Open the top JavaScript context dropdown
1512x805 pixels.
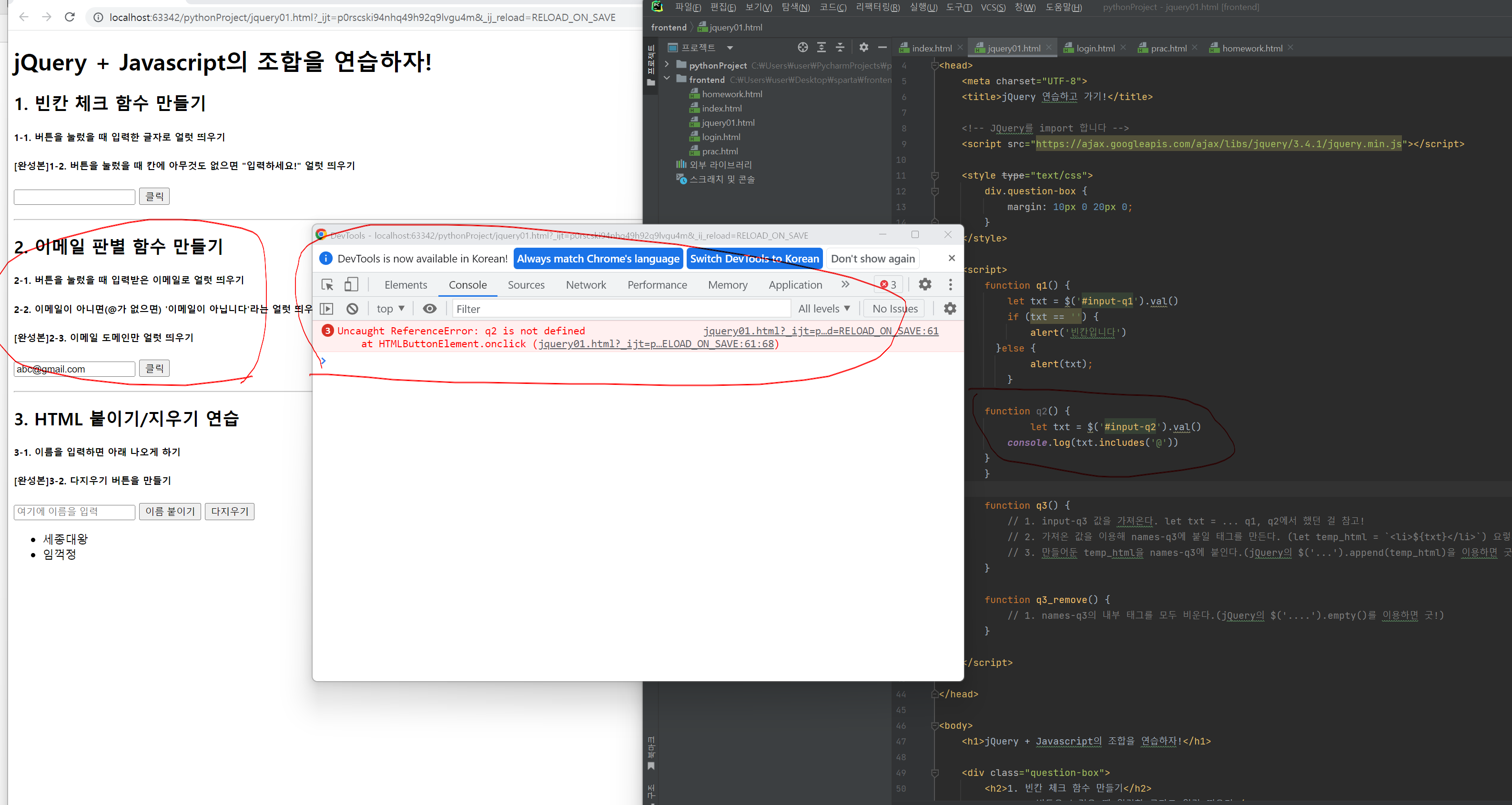click(390, 309)
